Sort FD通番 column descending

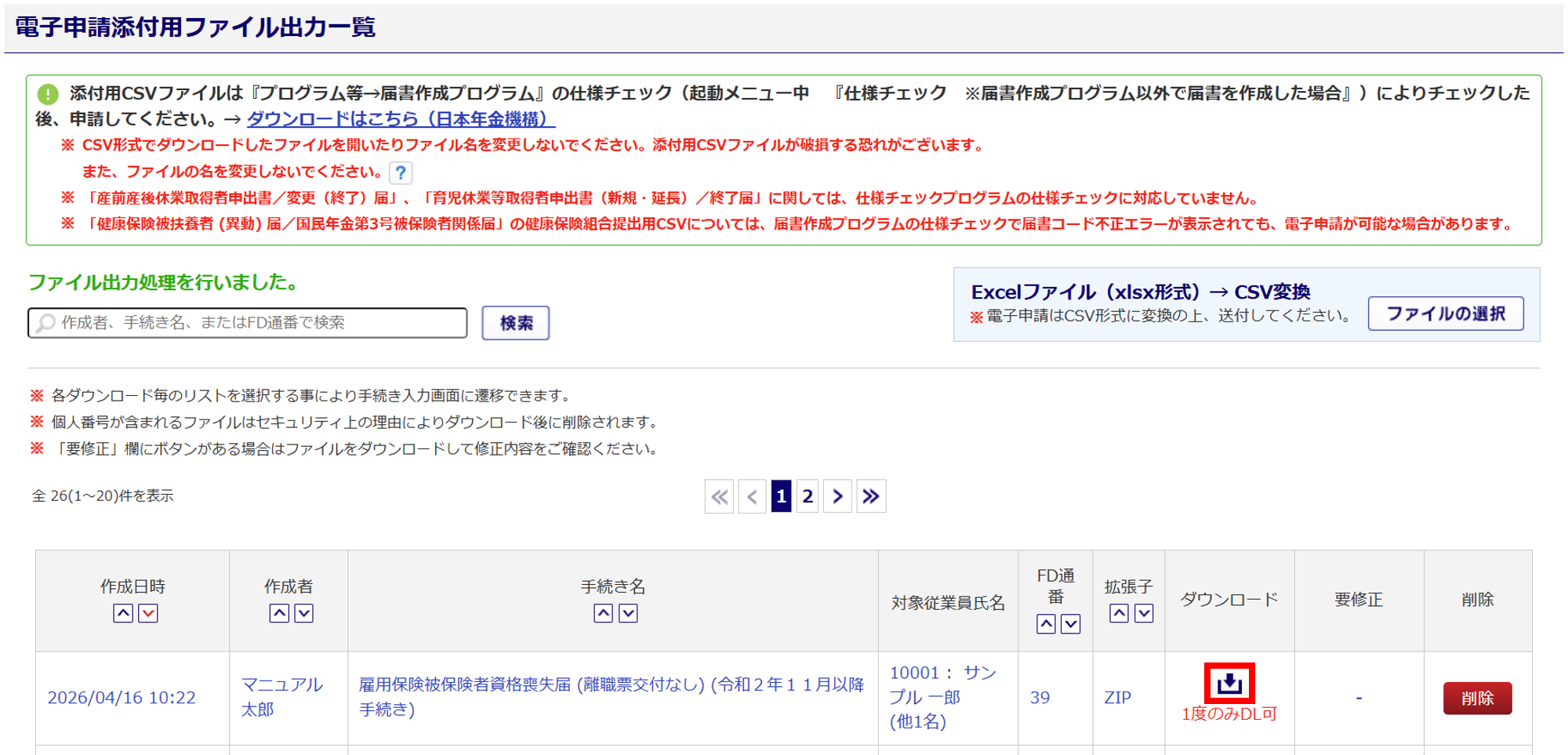point(1071,623)
